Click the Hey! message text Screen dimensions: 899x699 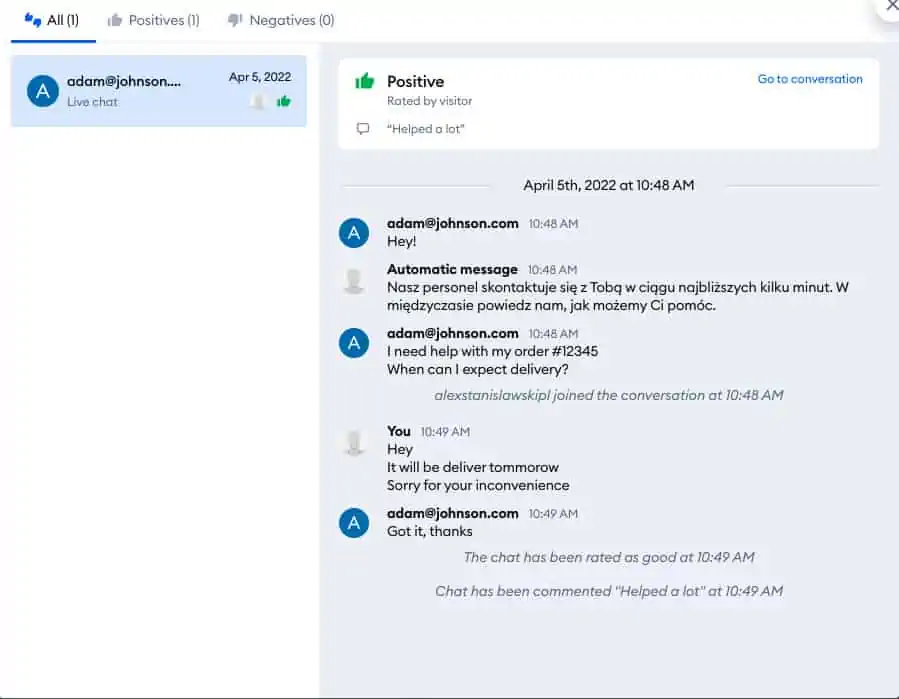point(401,241)
